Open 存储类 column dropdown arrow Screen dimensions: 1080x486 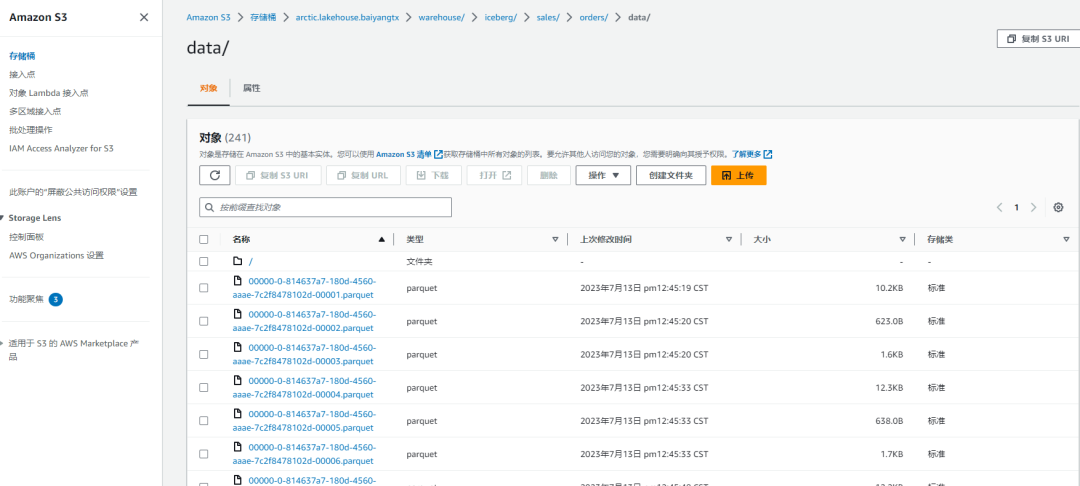tap(1066, 240)
